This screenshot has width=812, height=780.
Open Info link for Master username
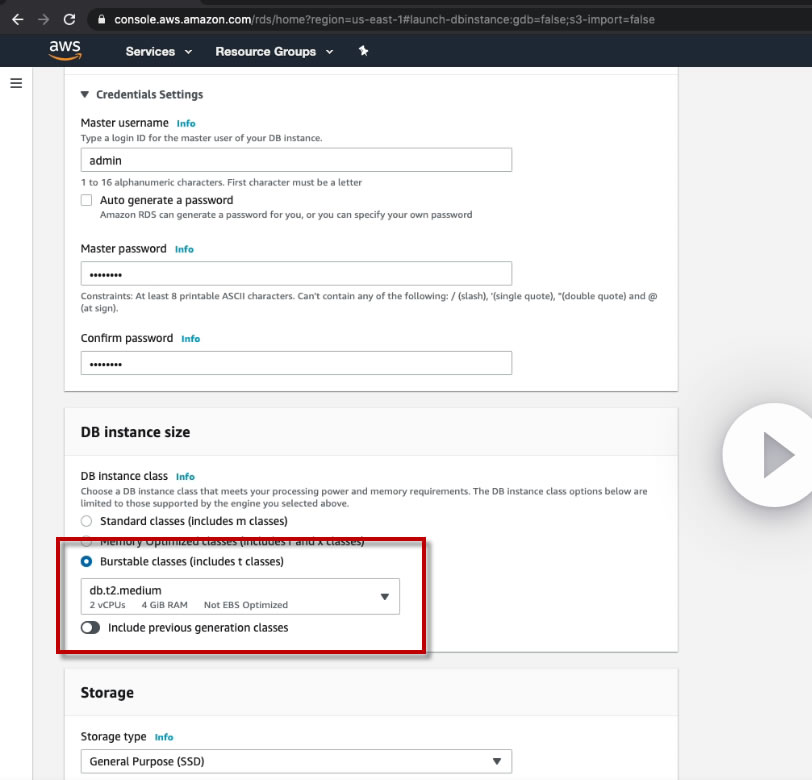click(x=186, y=123)
